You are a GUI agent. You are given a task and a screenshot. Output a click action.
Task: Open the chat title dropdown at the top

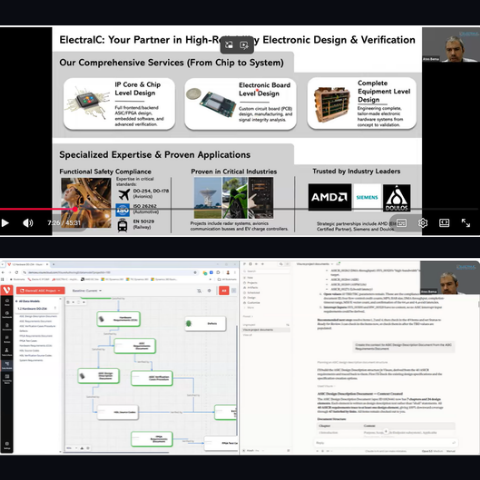click(314, 264)
